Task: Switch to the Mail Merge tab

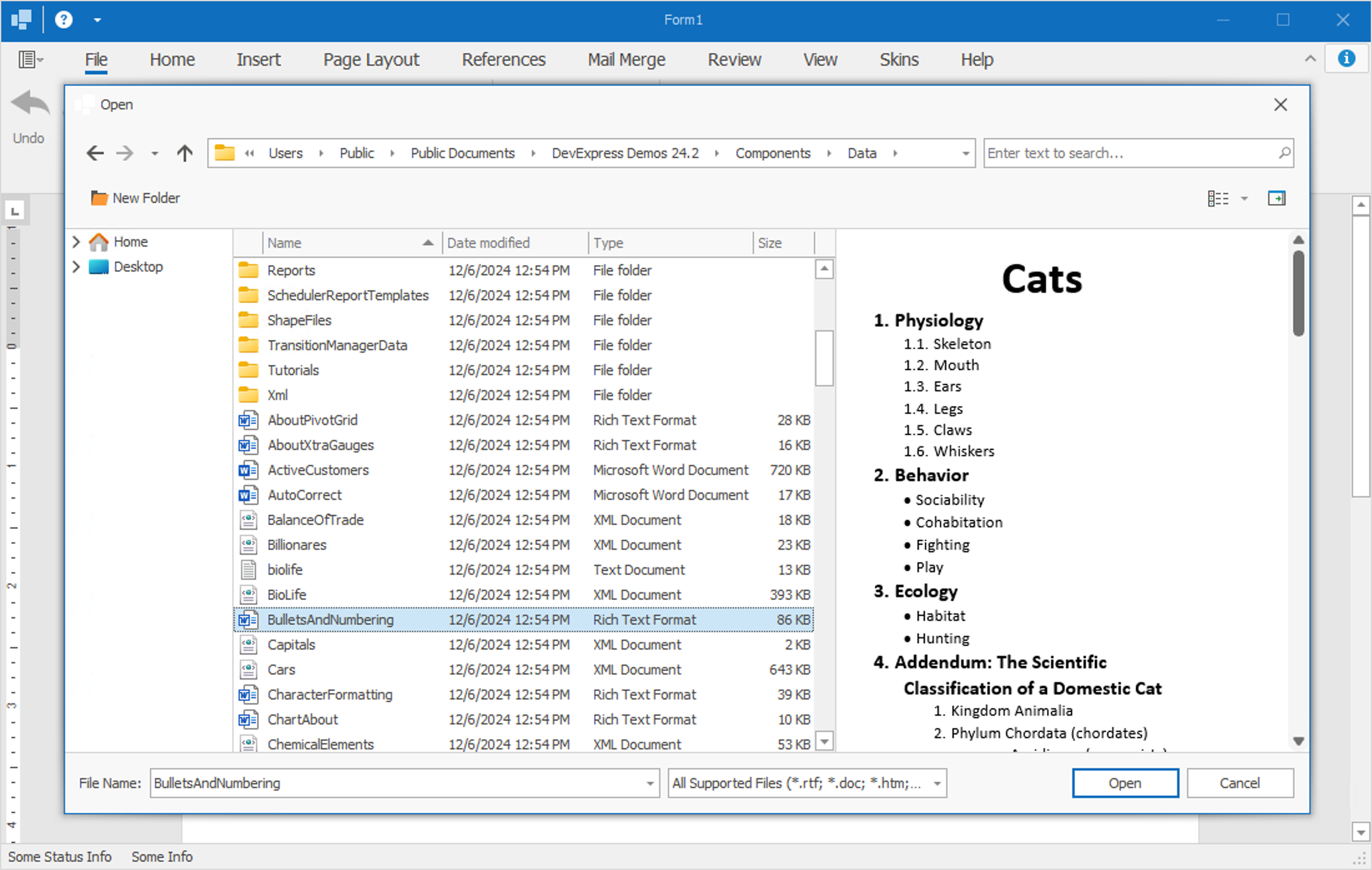Action: click(626, 60)
